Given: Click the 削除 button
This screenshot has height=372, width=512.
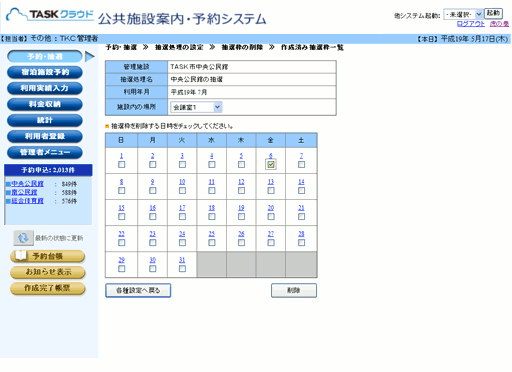Looking at the screenshot, I should [x=294, y=290].
